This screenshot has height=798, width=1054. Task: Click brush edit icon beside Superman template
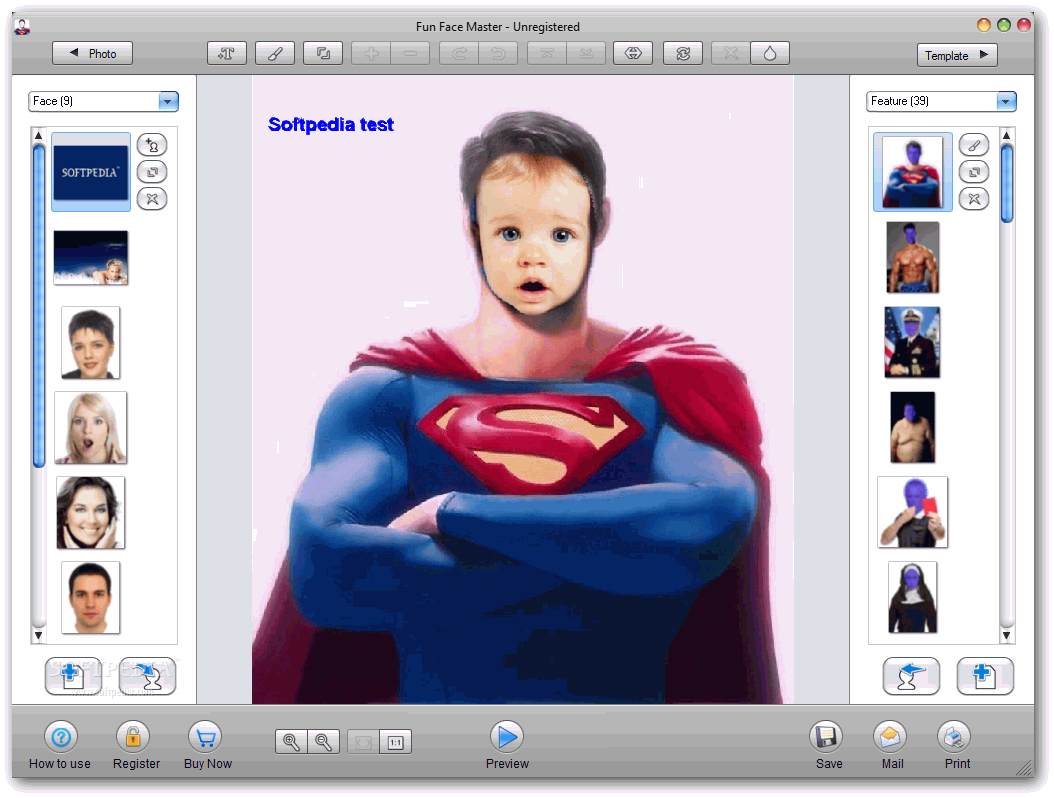[x=974, y=145]
